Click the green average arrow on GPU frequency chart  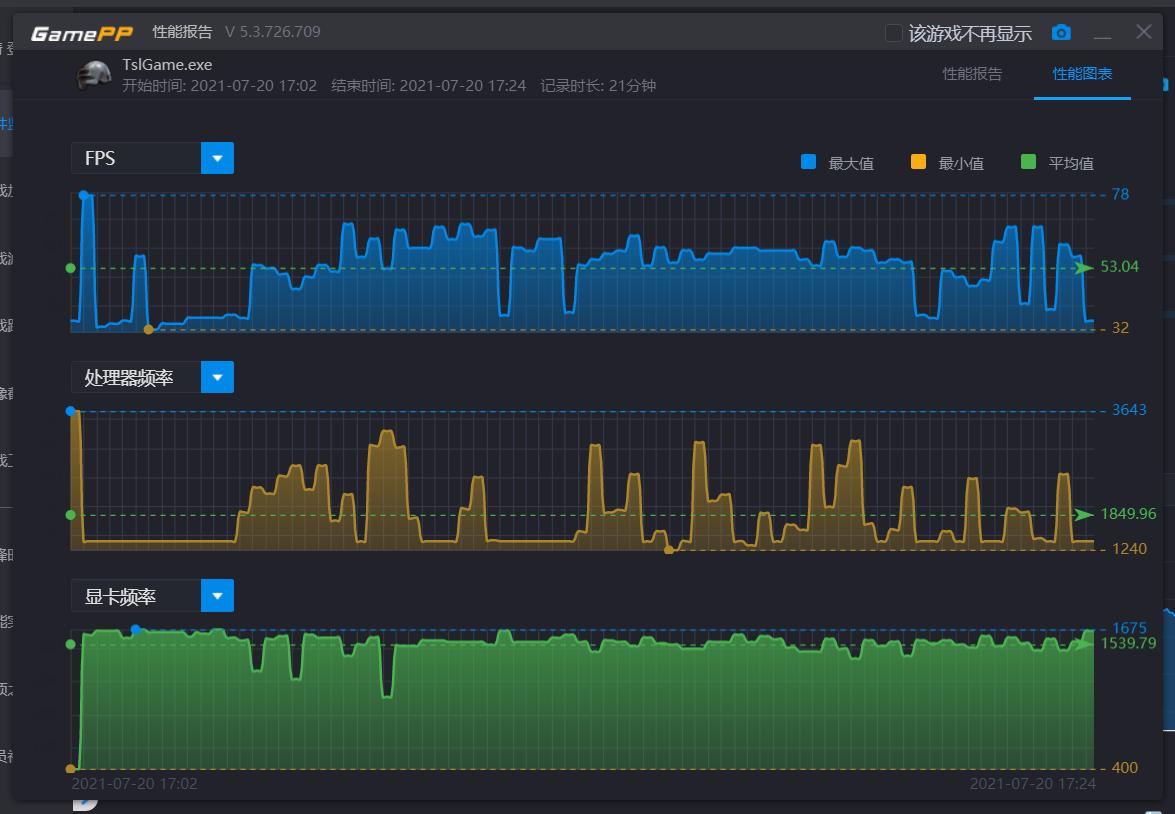(x=1084, y=644)
